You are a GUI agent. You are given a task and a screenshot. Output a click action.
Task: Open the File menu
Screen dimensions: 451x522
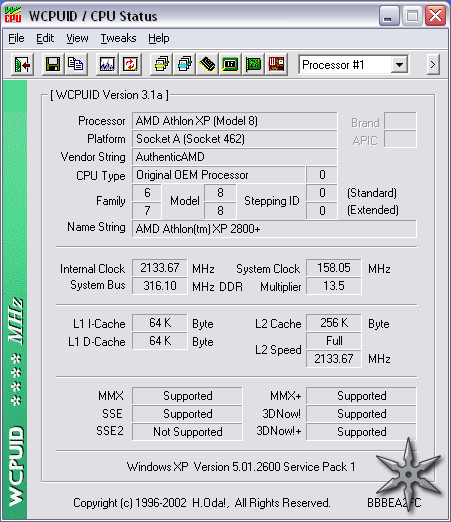pyautogui.click(x=16, y=38)
